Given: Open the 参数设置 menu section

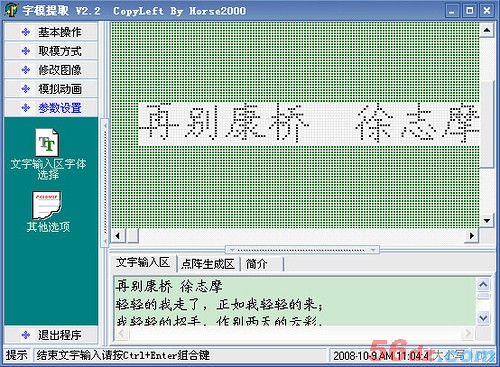Looking at the screenshot, I should (x=51, y=108).
